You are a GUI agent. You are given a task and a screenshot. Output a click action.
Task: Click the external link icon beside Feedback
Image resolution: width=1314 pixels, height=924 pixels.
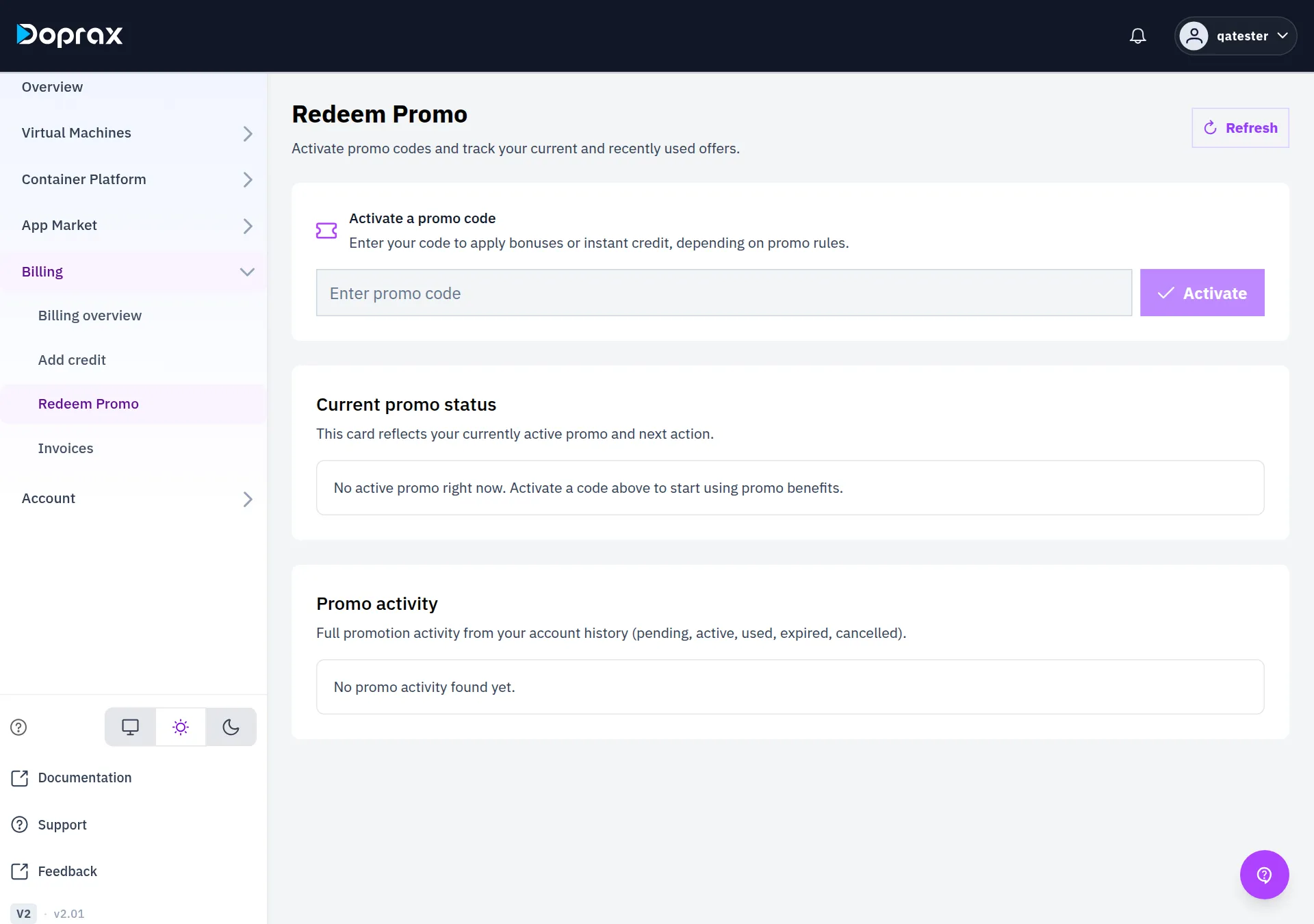[20, 871]
